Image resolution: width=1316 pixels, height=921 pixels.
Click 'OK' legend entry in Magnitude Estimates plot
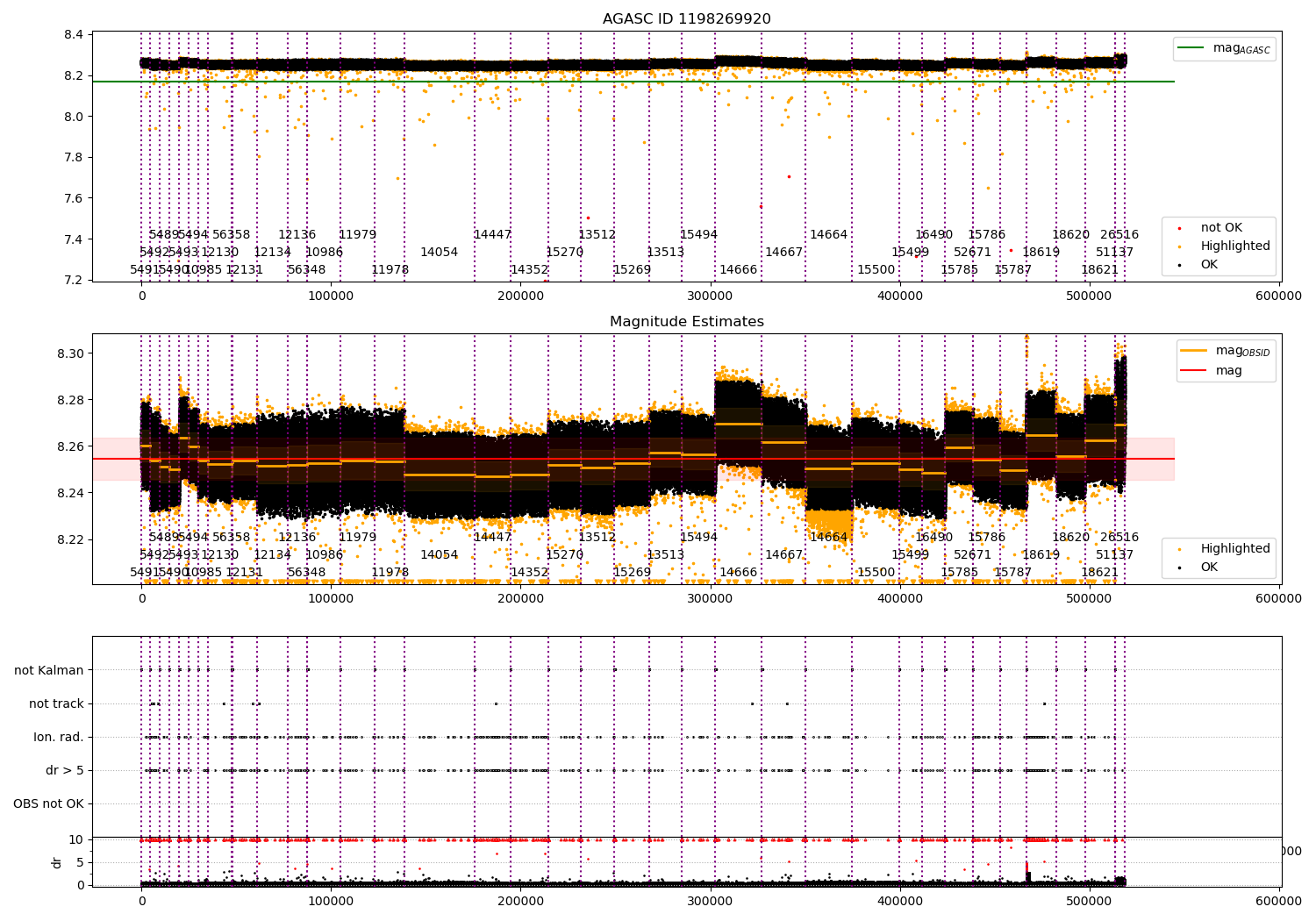click(x=1198, y=568)
